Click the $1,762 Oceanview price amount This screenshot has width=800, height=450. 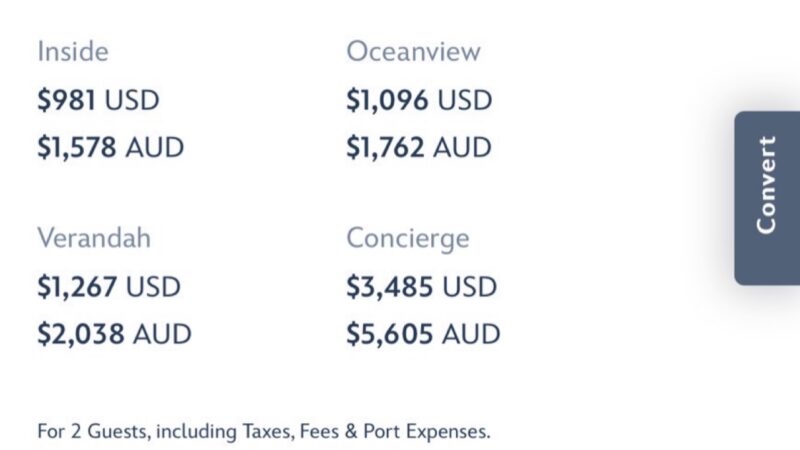click(387, 148)
